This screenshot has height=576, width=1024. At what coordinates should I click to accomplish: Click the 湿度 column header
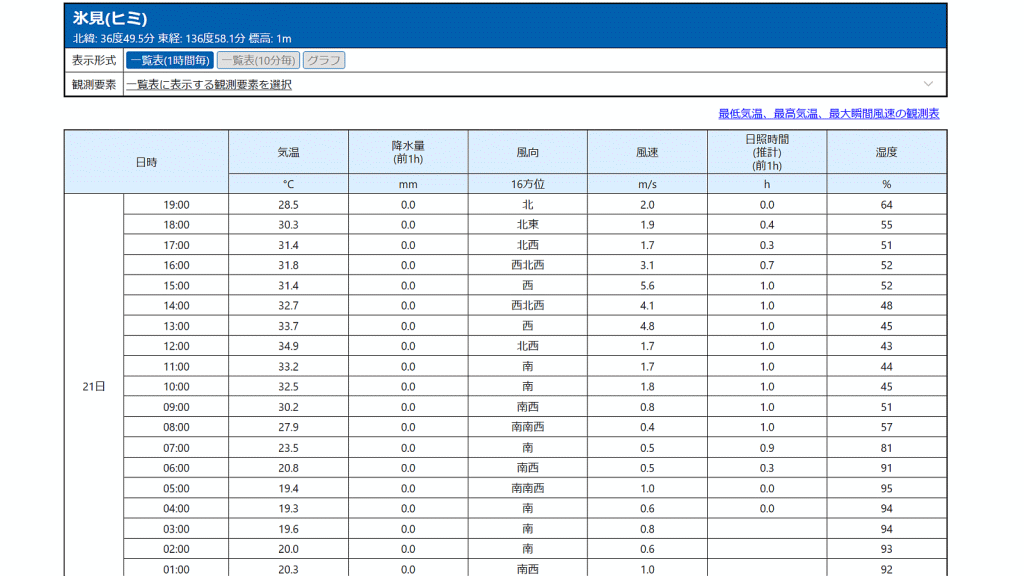[886, 152]
